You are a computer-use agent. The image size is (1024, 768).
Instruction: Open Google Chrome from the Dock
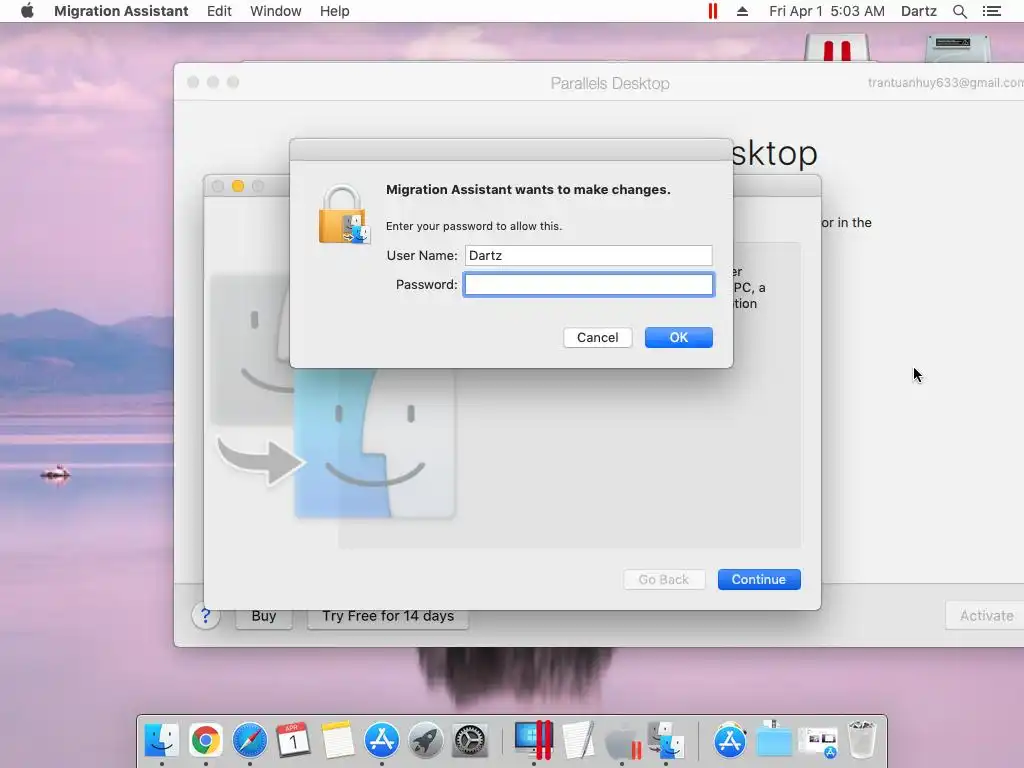[206, 741]
